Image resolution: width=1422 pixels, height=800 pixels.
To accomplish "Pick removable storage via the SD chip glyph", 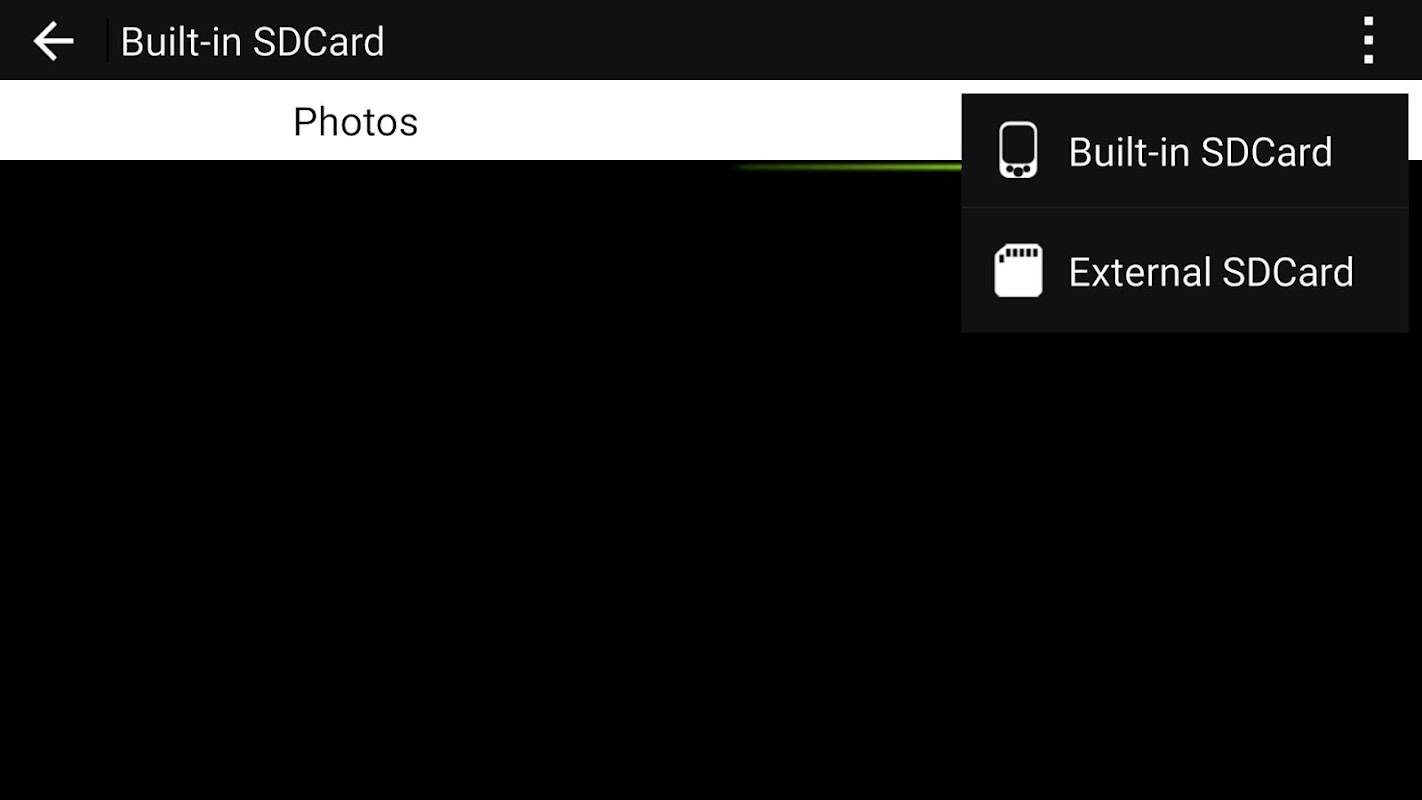I will pos(1018,271).
